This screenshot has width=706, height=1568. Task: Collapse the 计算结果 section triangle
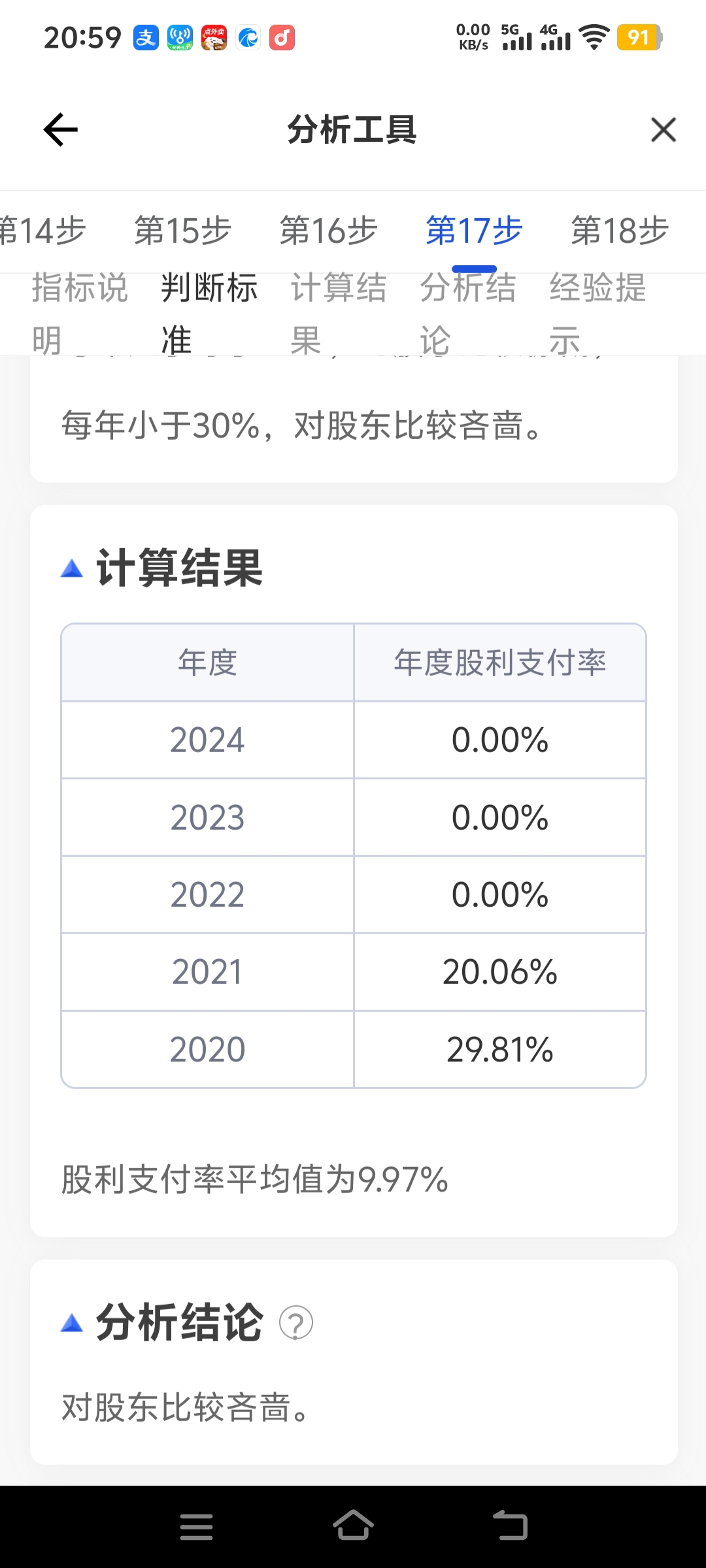[x=72, y=568]
